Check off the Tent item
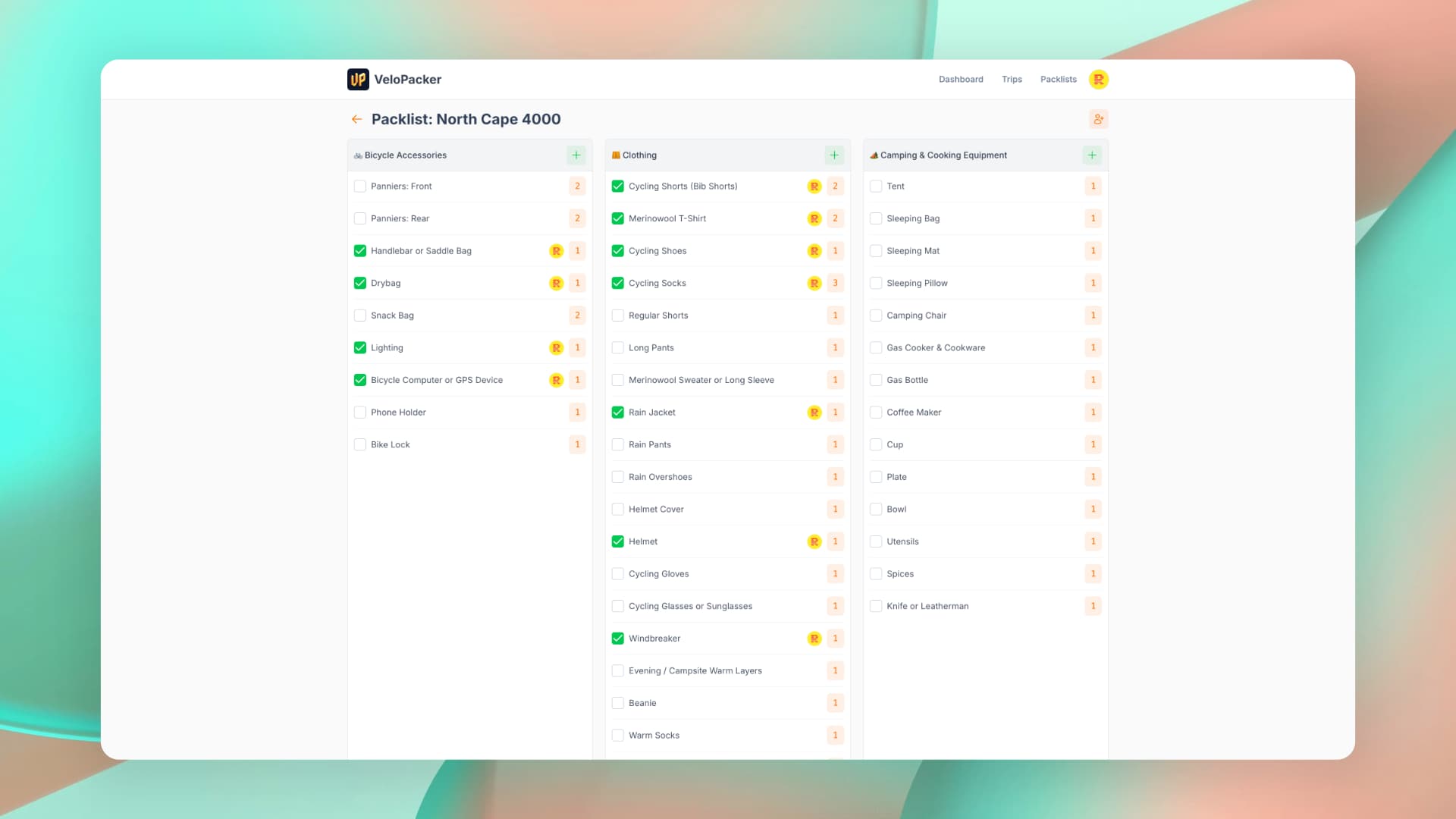This screenshot has height=819, width=1456. coord(876,186)
